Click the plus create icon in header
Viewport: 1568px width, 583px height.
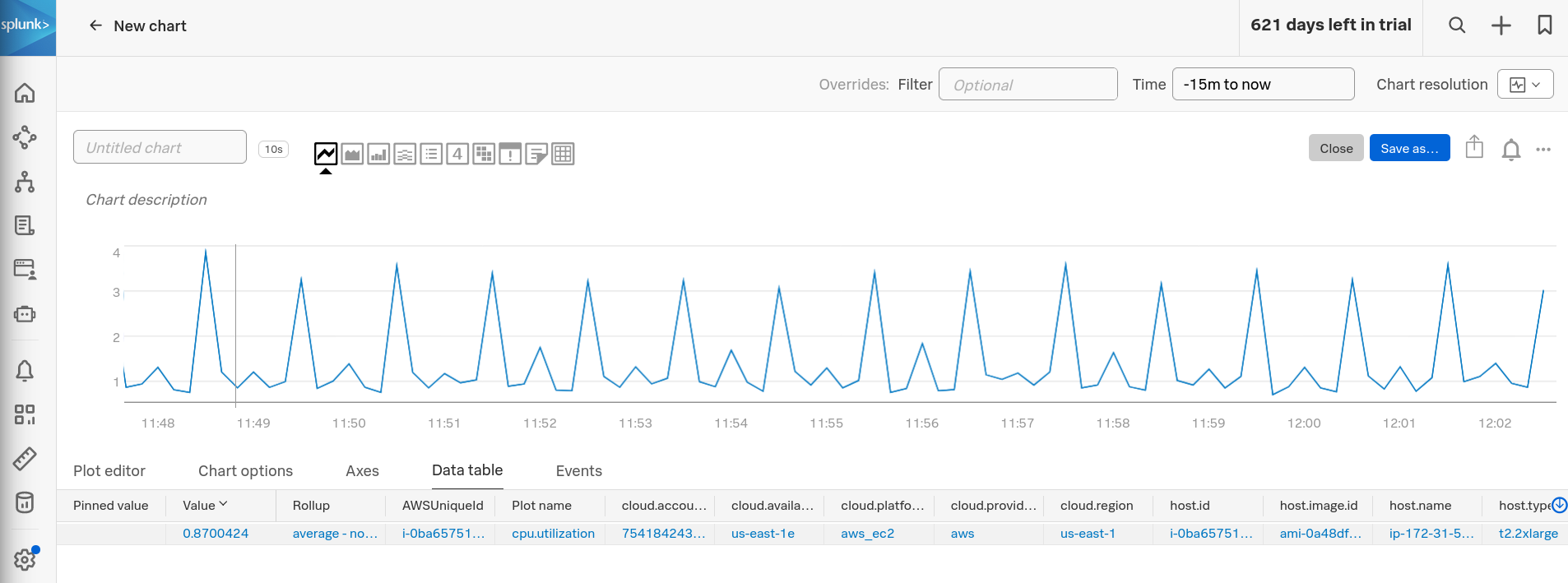tap(1501, 25)
